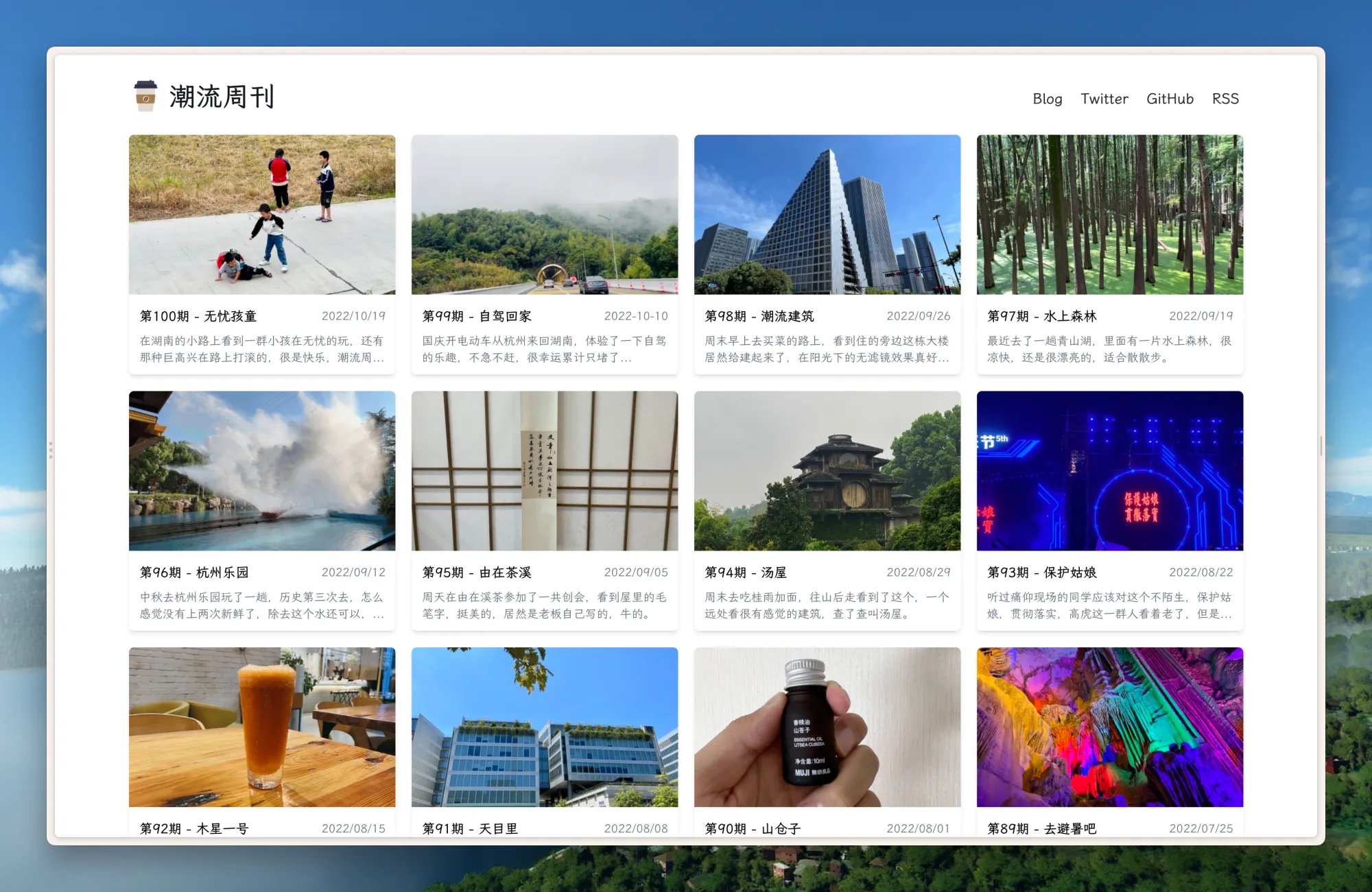Click the coffee cup logo icon
The width and height of the screenshot is (1372, 892).
point(145,96)
